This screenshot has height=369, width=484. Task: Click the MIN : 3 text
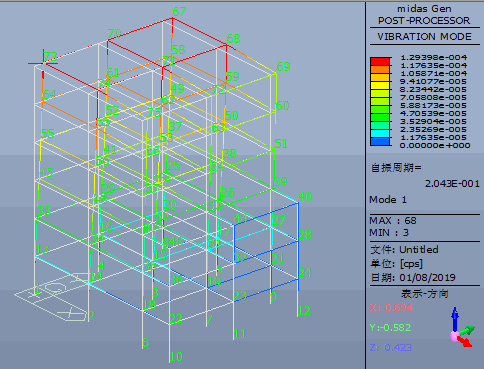click(389, 232)
